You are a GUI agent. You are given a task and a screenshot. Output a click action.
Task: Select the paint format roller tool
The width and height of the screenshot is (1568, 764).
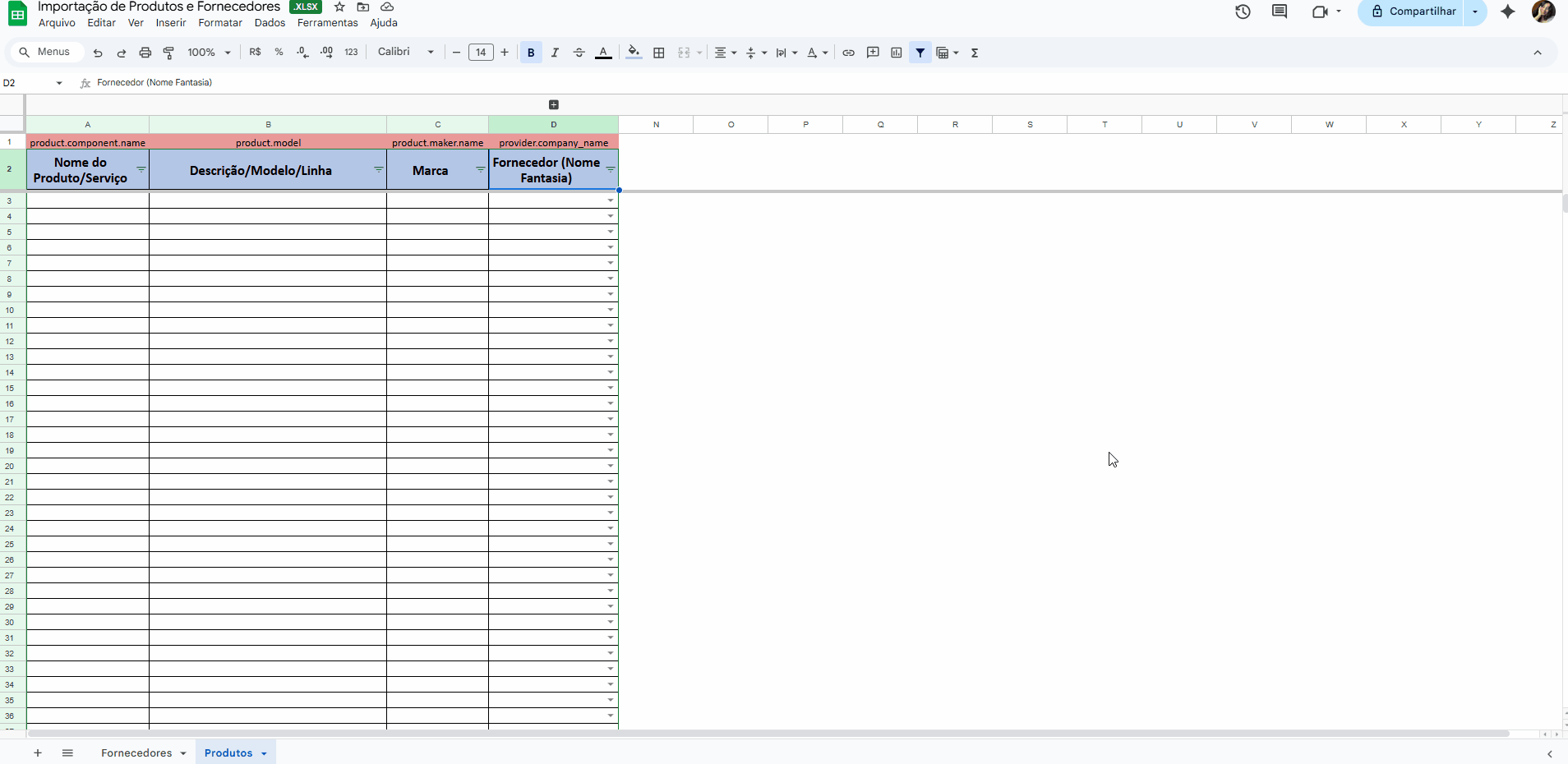pyautogui.click(x=168, y=53)
